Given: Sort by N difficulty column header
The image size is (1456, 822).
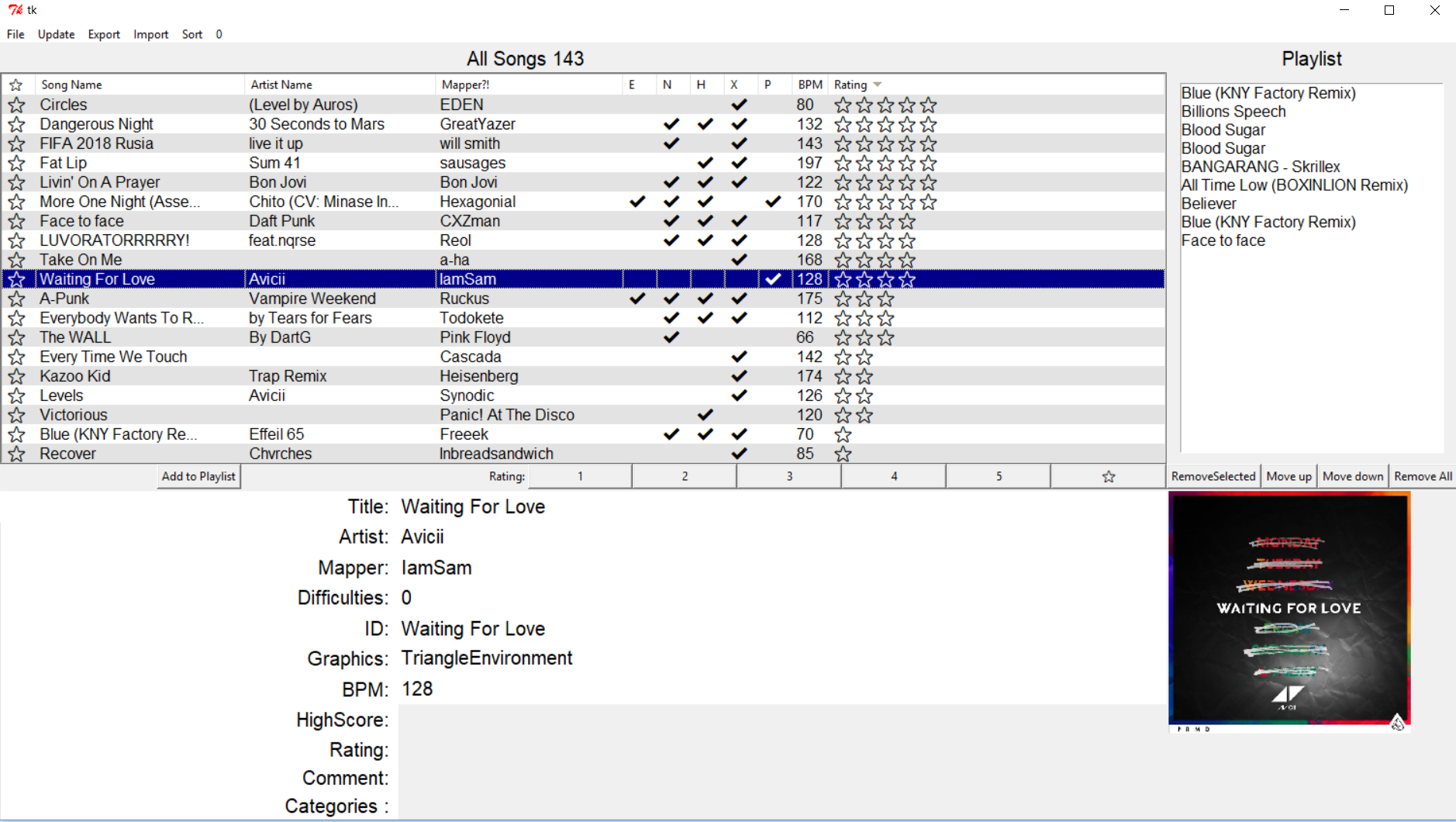Looking at the screenshot, I should (673, 85).
